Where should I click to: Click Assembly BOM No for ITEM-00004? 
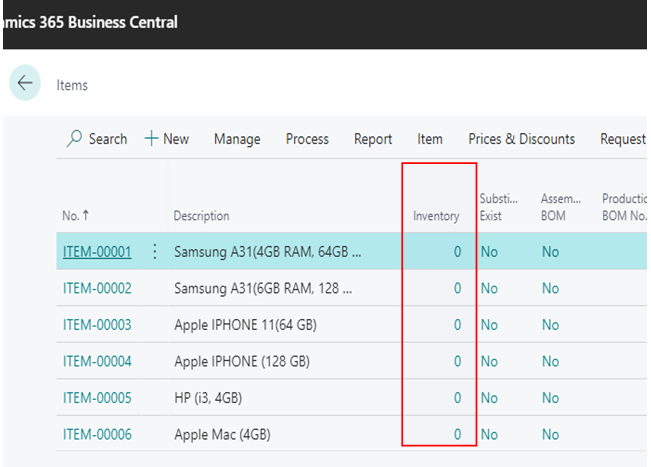pos(551,361)
